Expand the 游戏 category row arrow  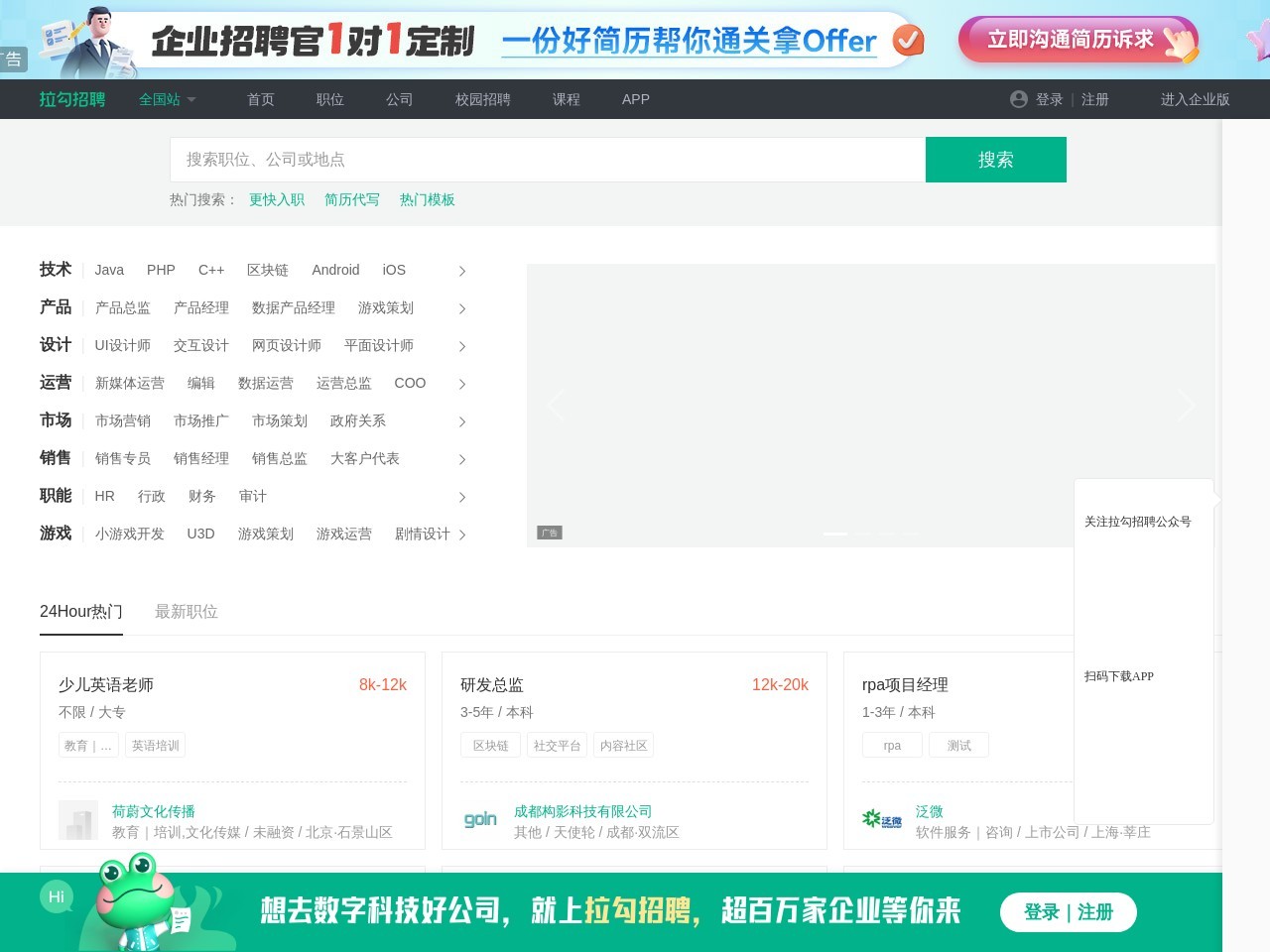pyautogui.click(x=461, y=535)
